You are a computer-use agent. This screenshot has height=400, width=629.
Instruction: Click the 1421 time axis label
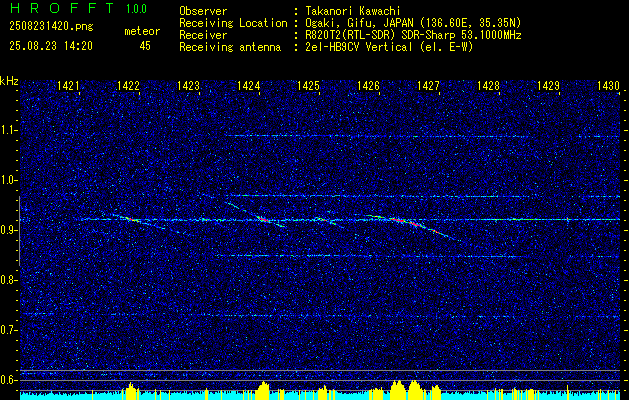68,86
